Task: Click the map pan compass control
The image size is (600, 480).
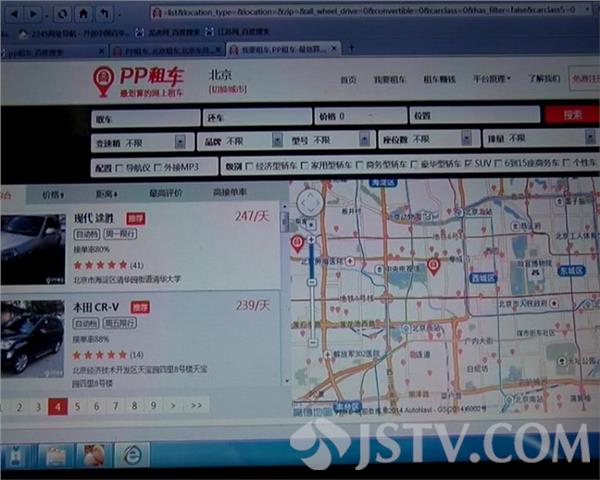Action: [311, 203]
